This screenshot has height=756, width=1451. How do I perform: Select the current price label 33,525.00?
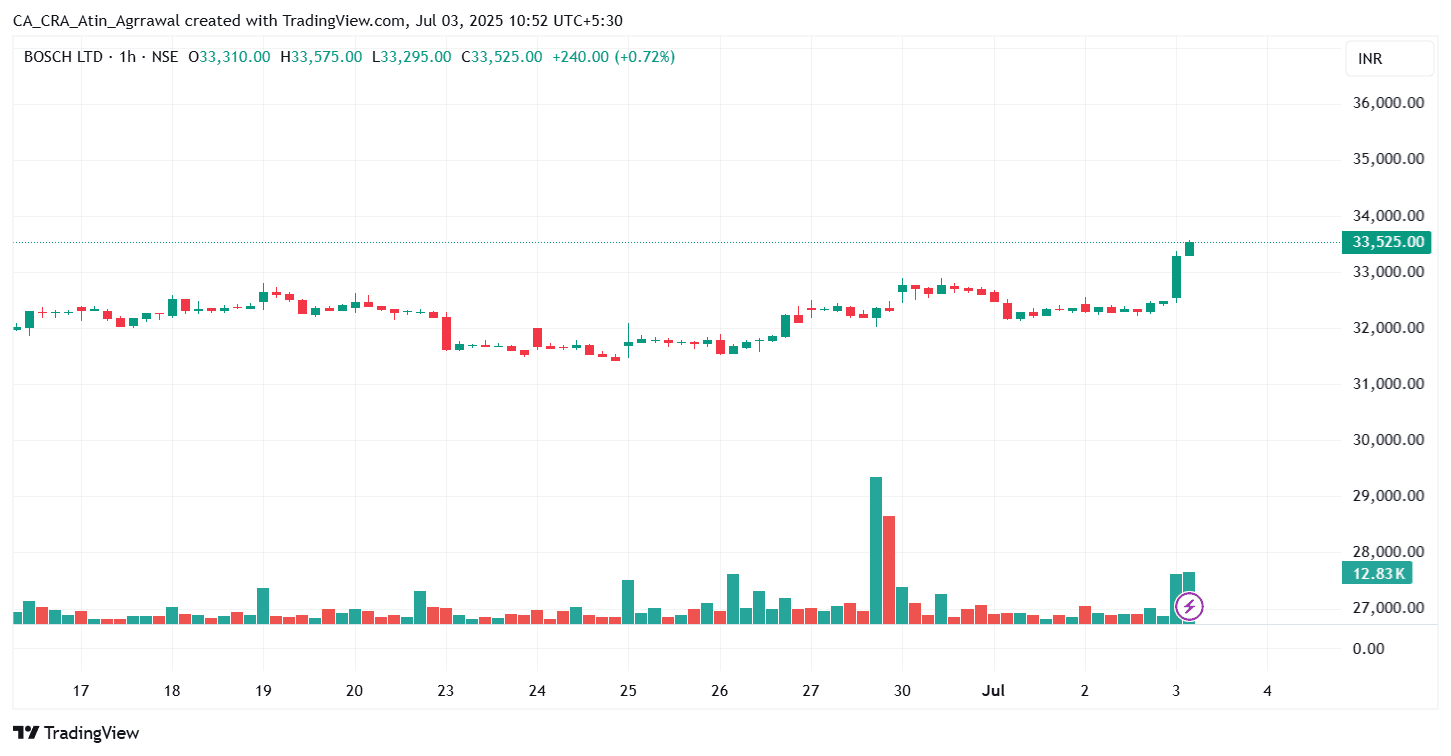click(x=1386, y=242)
